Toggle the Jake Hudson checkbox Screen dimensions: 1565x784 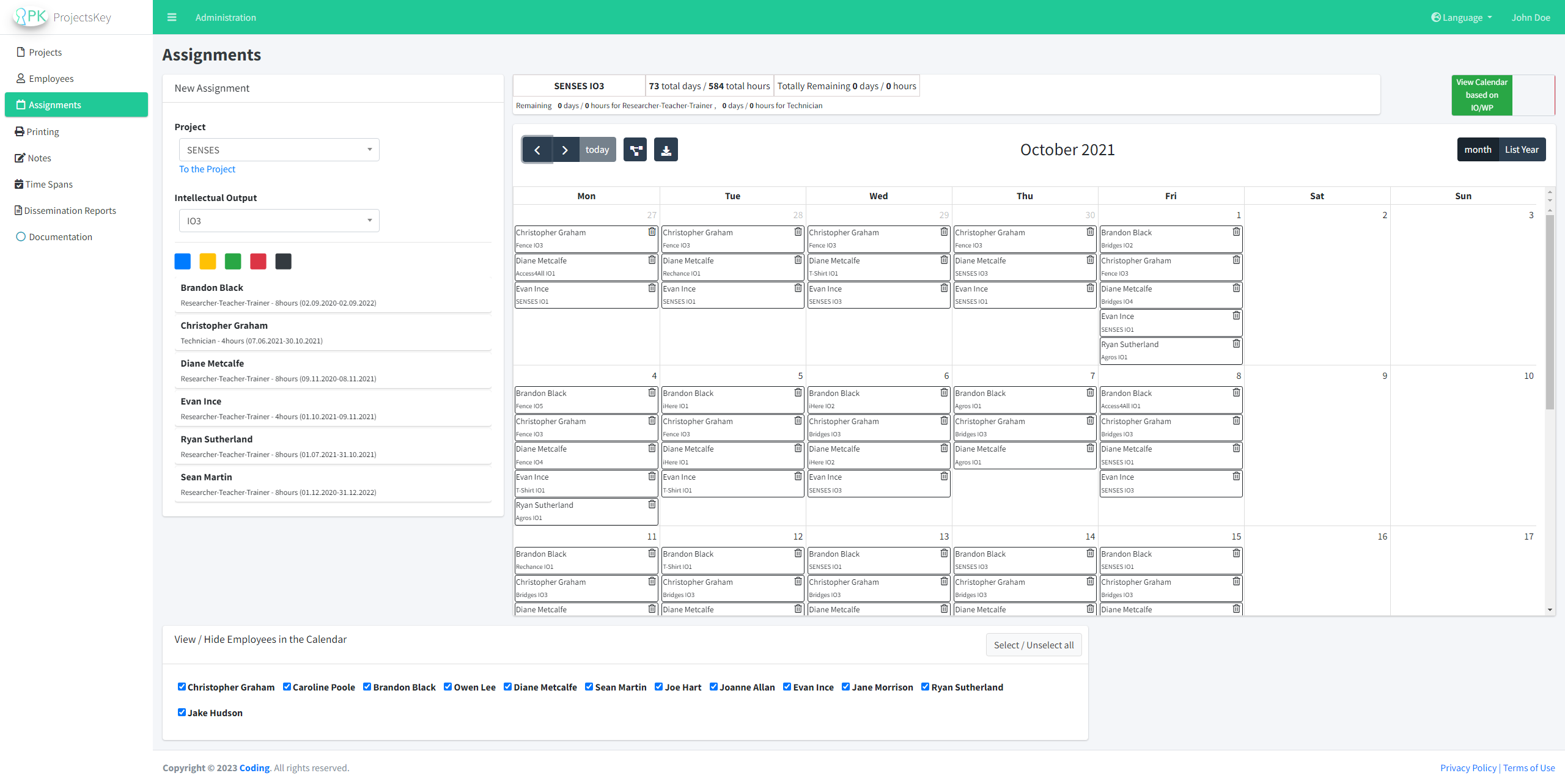[x=182, y=712]
